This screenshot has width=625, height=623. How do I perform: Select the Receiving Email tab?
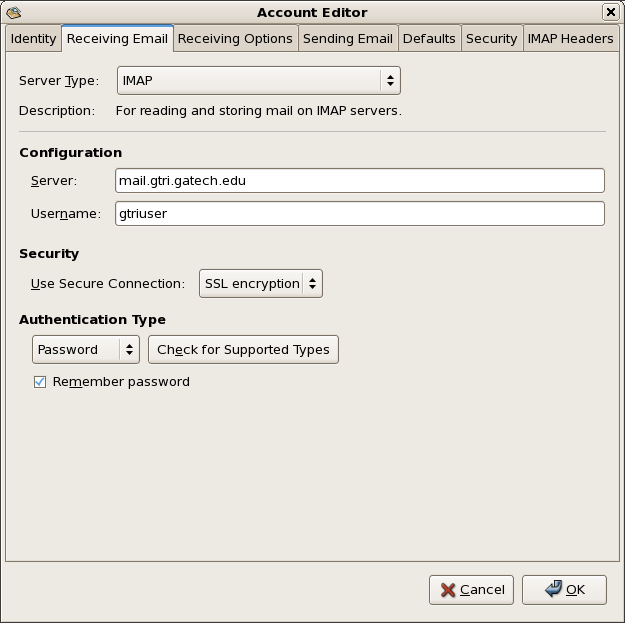(x=117, y=39)
